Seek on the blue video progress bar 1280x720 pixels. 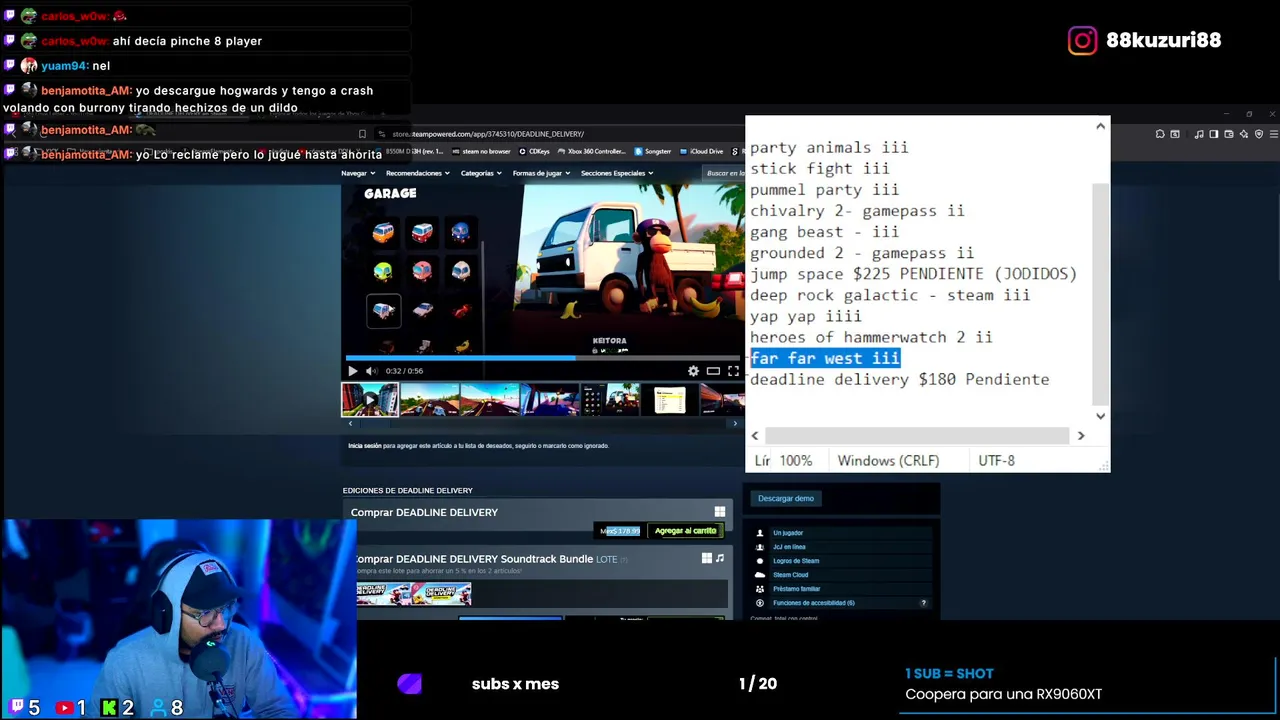click(x=543, y=357)
